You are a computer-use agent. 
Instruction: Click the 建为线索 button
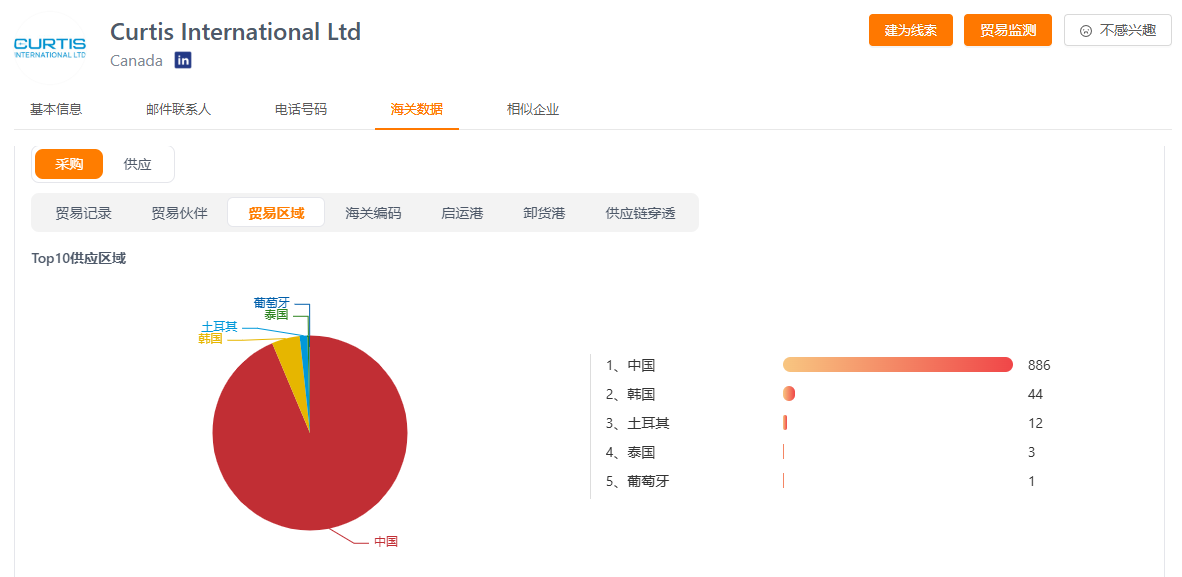(x=911, y=30)
